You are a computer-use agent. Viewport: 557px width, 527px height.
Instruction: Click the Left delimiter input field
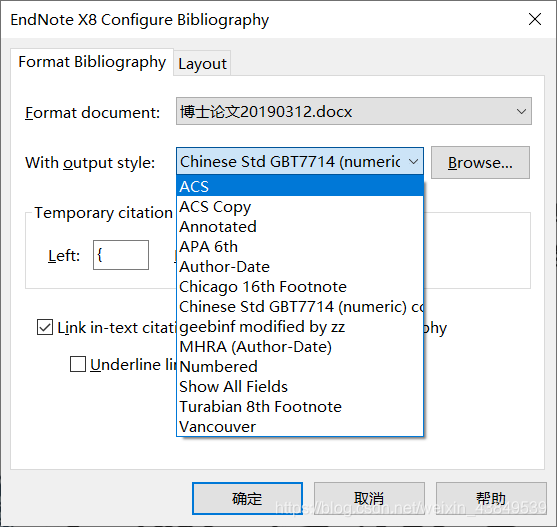click(x=121, y=255)
